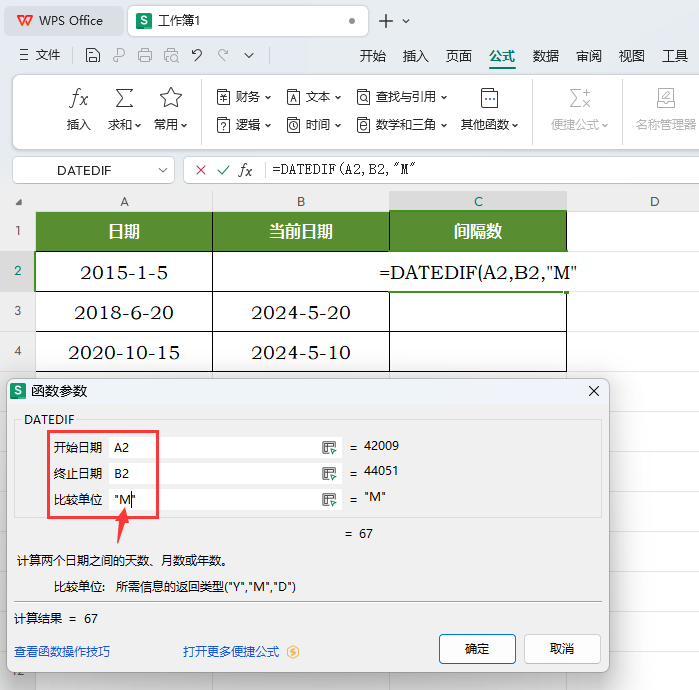Viewport: 699px width, 690px height.
Task: Click the select-all corner triangle
Action: coord(18,202)
